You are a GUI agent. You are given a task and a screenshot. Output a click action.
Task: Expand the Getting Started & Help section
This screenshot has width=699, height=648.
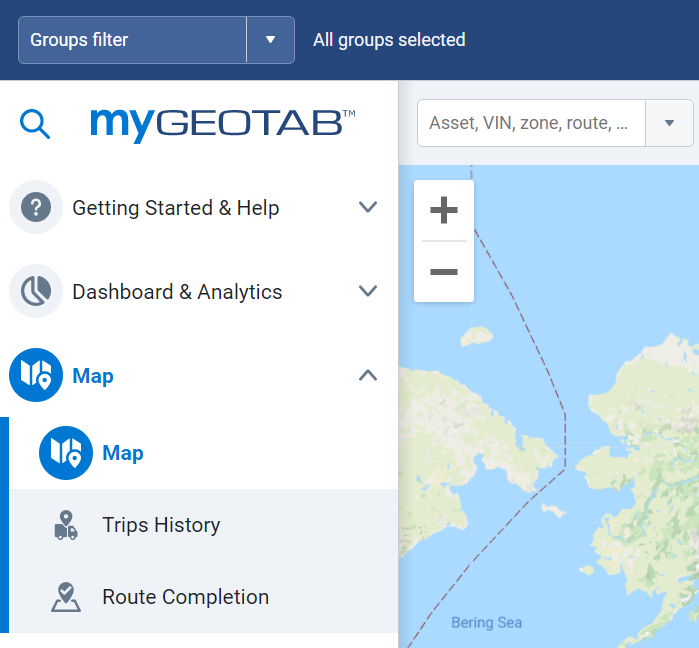[368, 208]
